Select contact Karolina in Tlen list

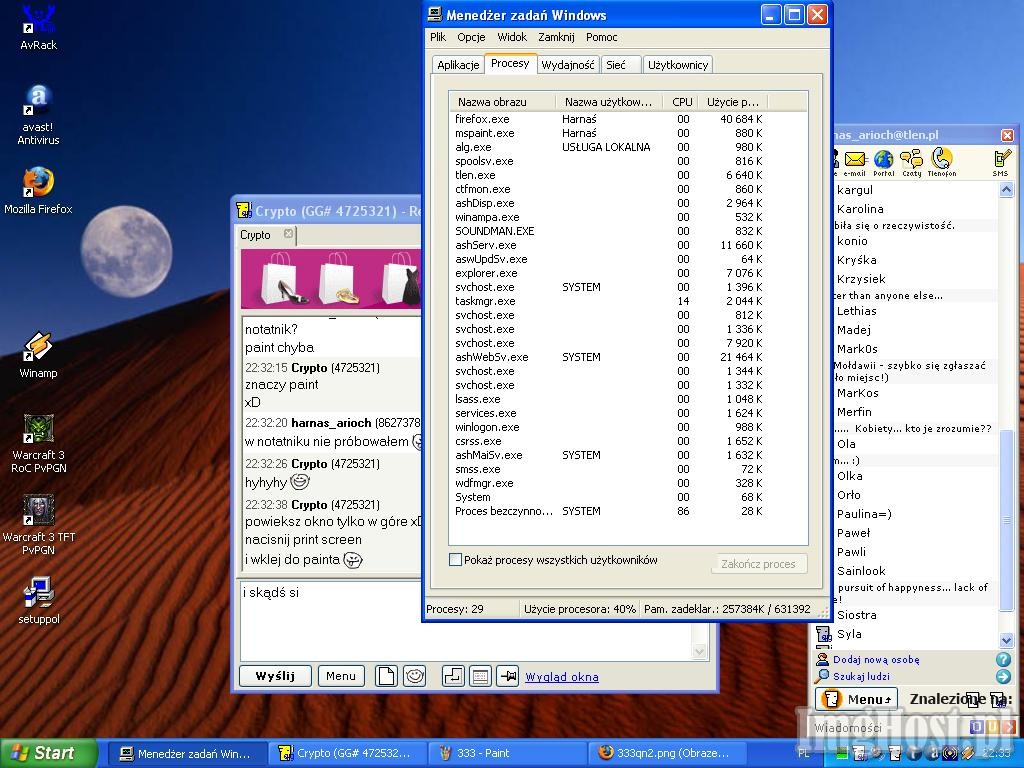pyautogui.click(x=860, y=209)
